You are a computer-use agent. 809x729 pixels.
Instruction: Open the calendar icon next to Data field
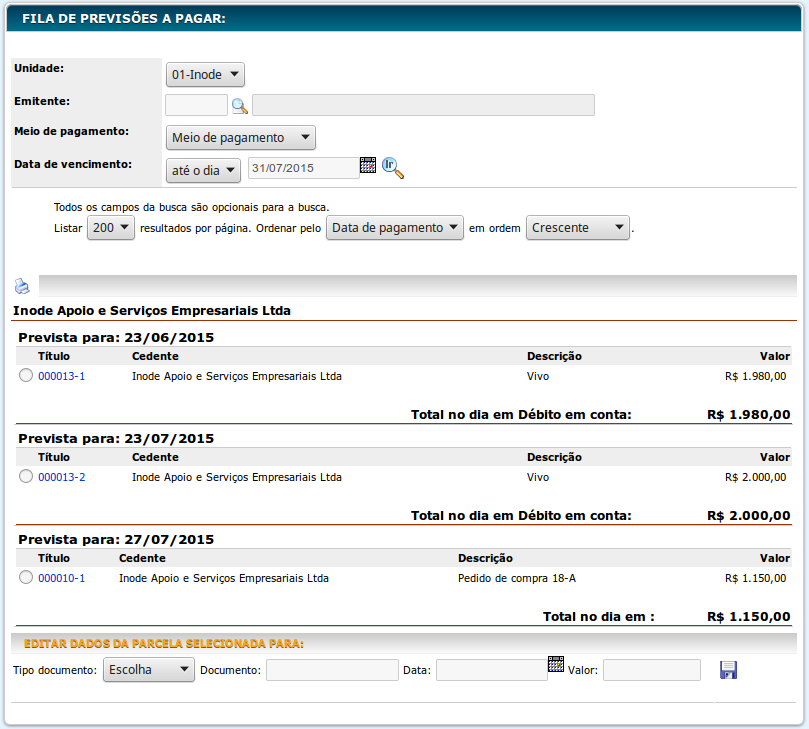(x=556, y=664)
